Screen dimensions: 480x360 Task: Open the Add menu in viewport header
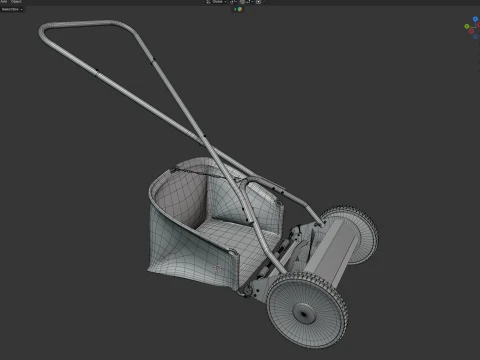tap(4, 1)
